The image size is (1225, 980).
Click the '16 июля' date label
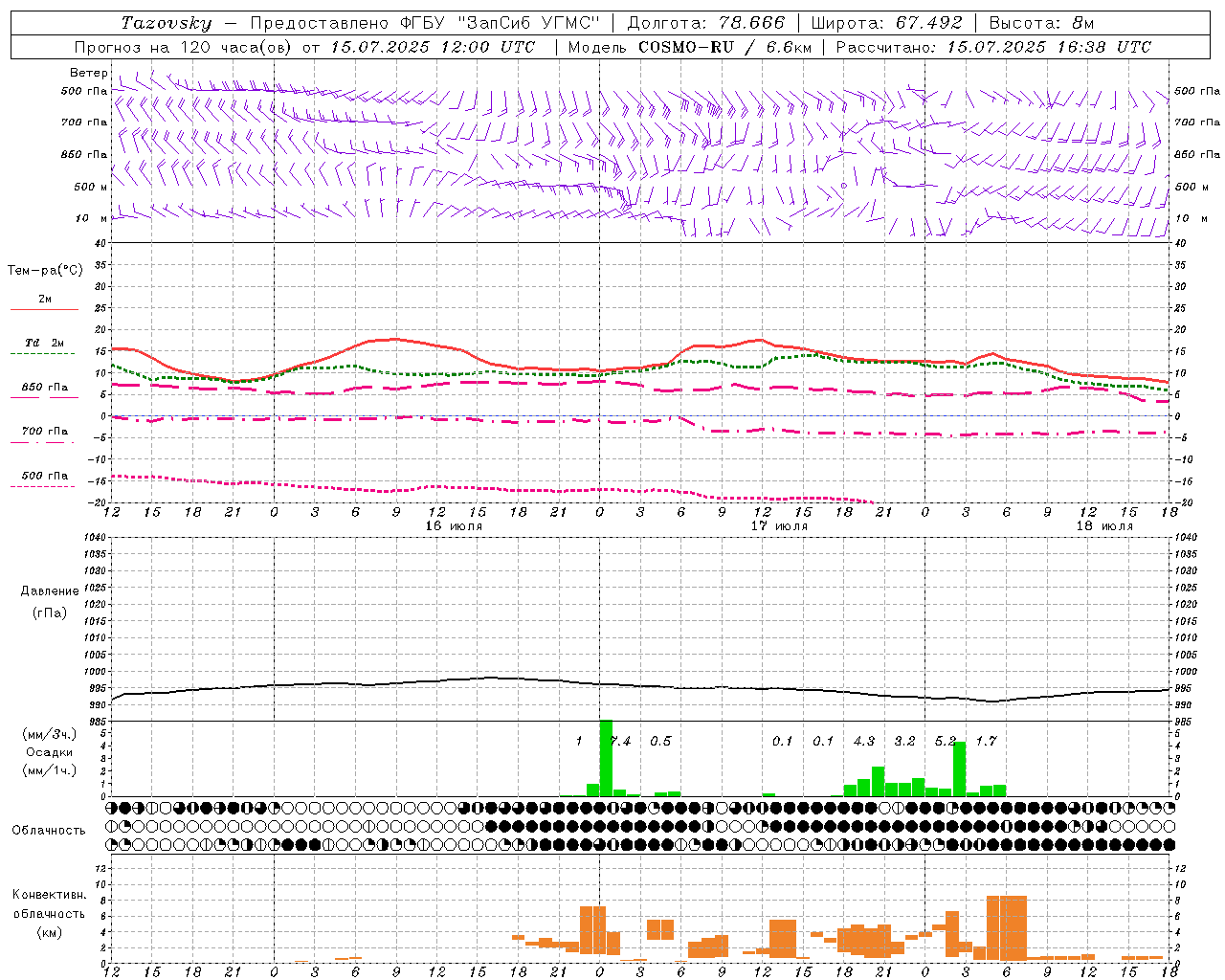[x=454, y=525]
